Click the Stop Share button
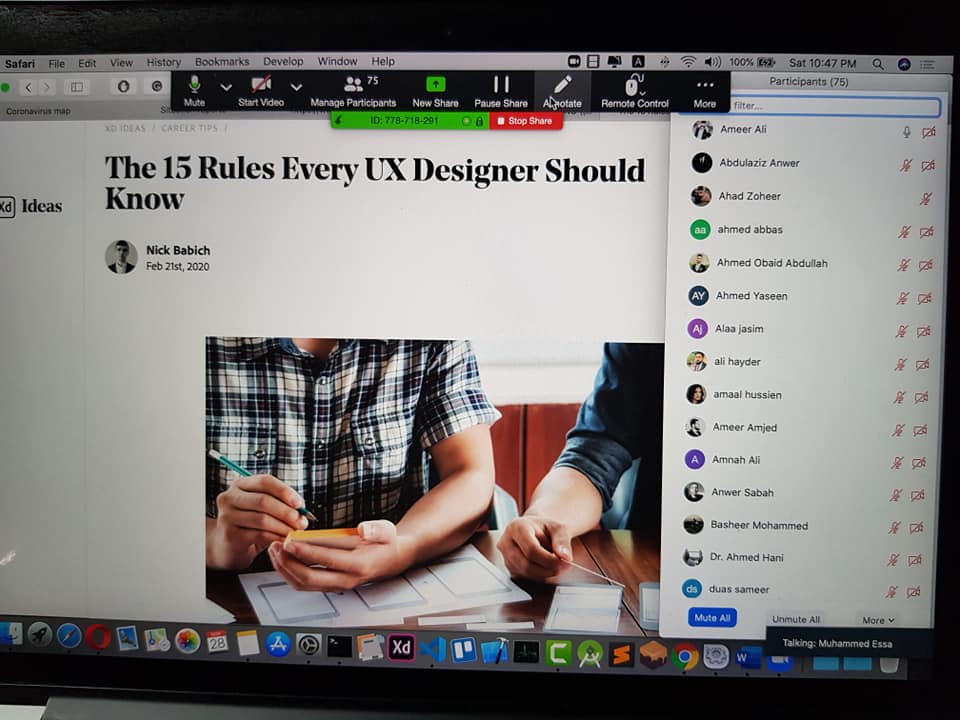The image size is (960, 720). 526,121
